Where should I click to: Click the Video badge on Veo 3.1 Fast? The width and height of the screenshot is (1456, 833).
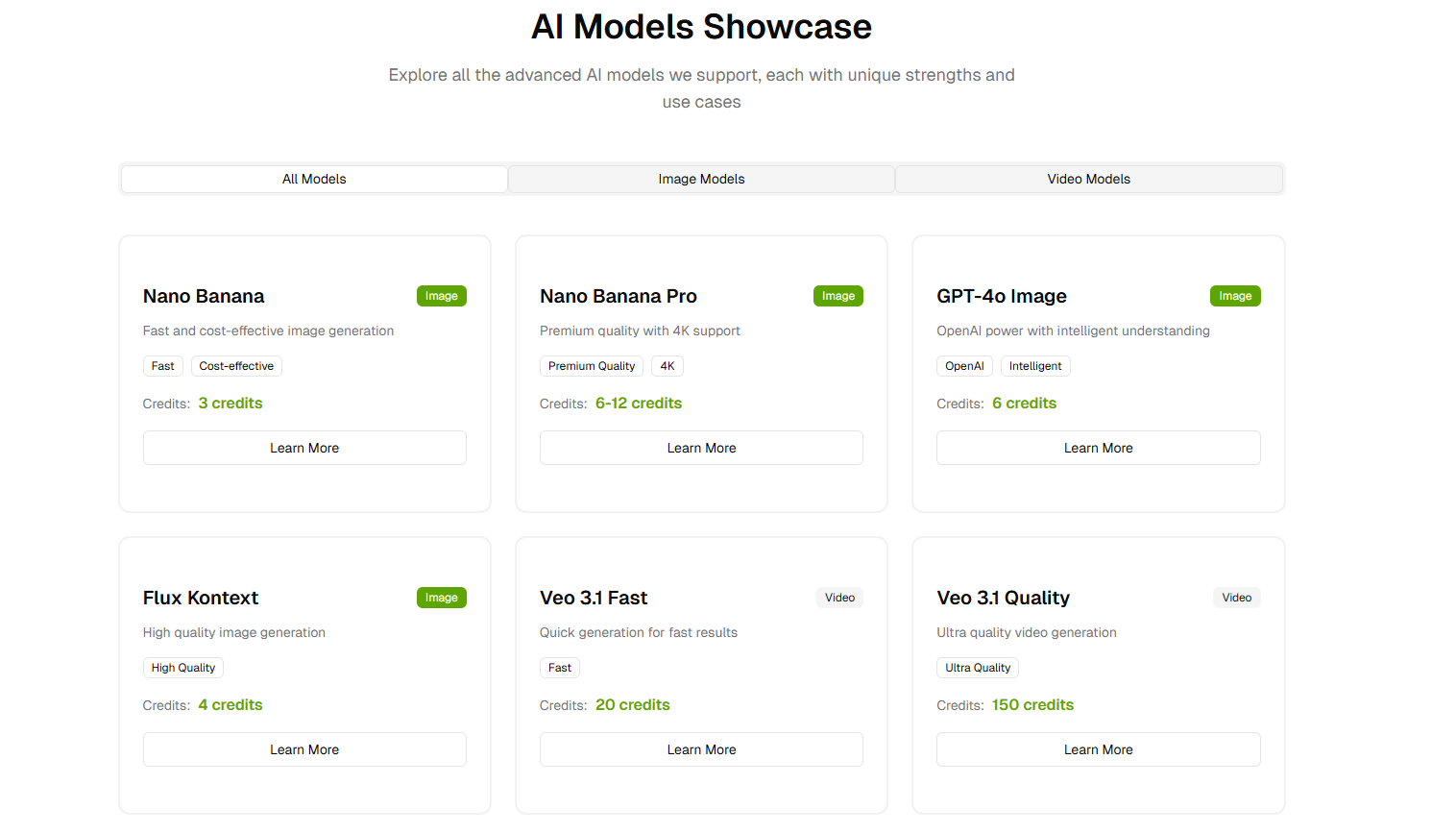tap(839, 598)
